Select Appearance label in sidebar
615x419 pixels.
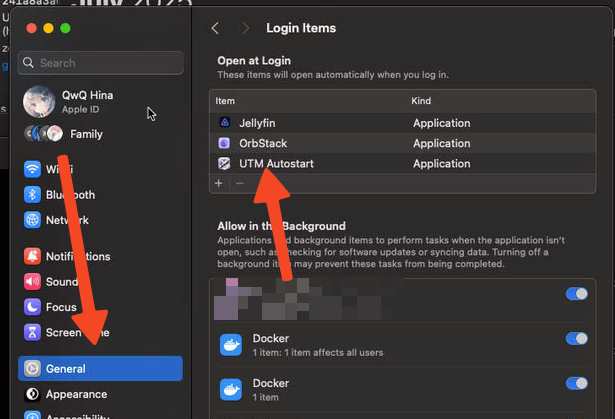point(76,394)
